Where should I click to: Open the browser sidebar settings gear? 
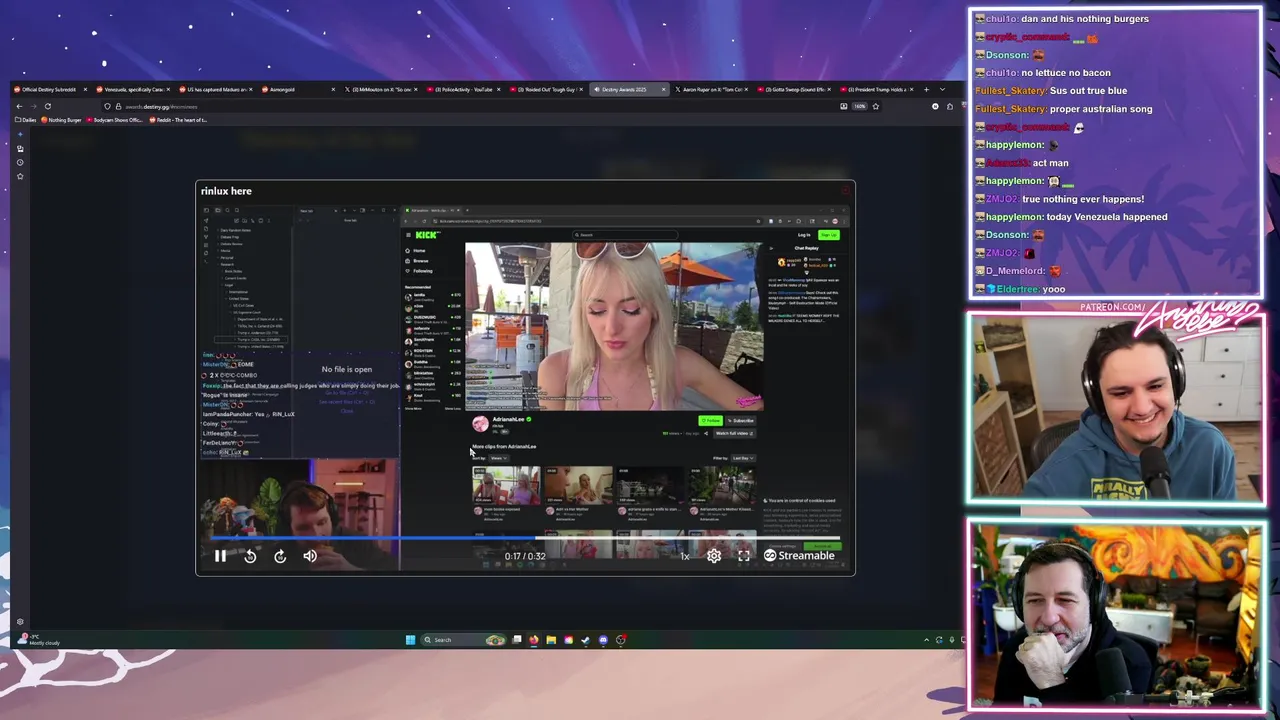20,622
